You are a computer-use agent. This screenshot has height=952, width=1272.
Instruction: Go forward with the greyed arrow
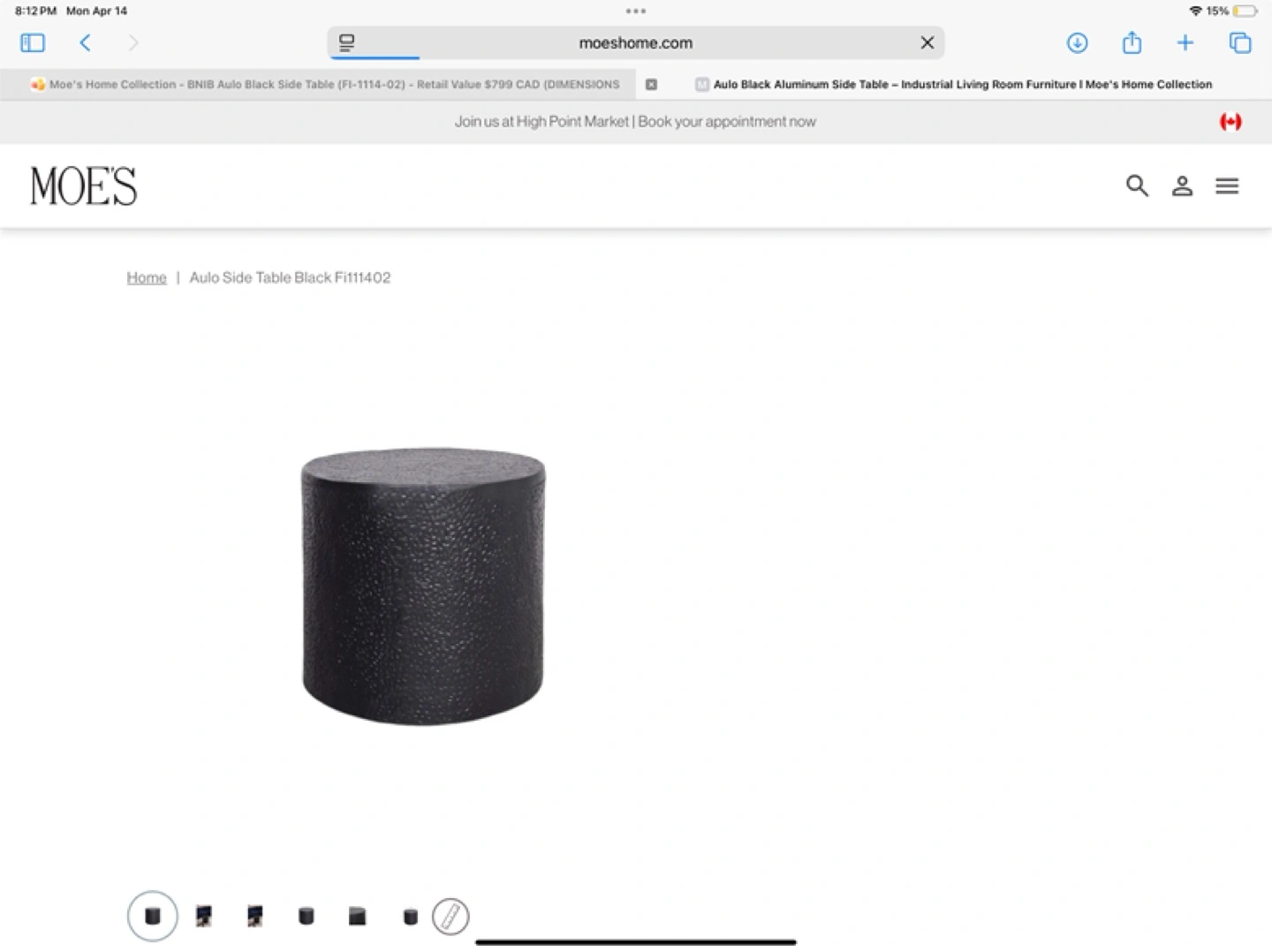tap(133, 42)
